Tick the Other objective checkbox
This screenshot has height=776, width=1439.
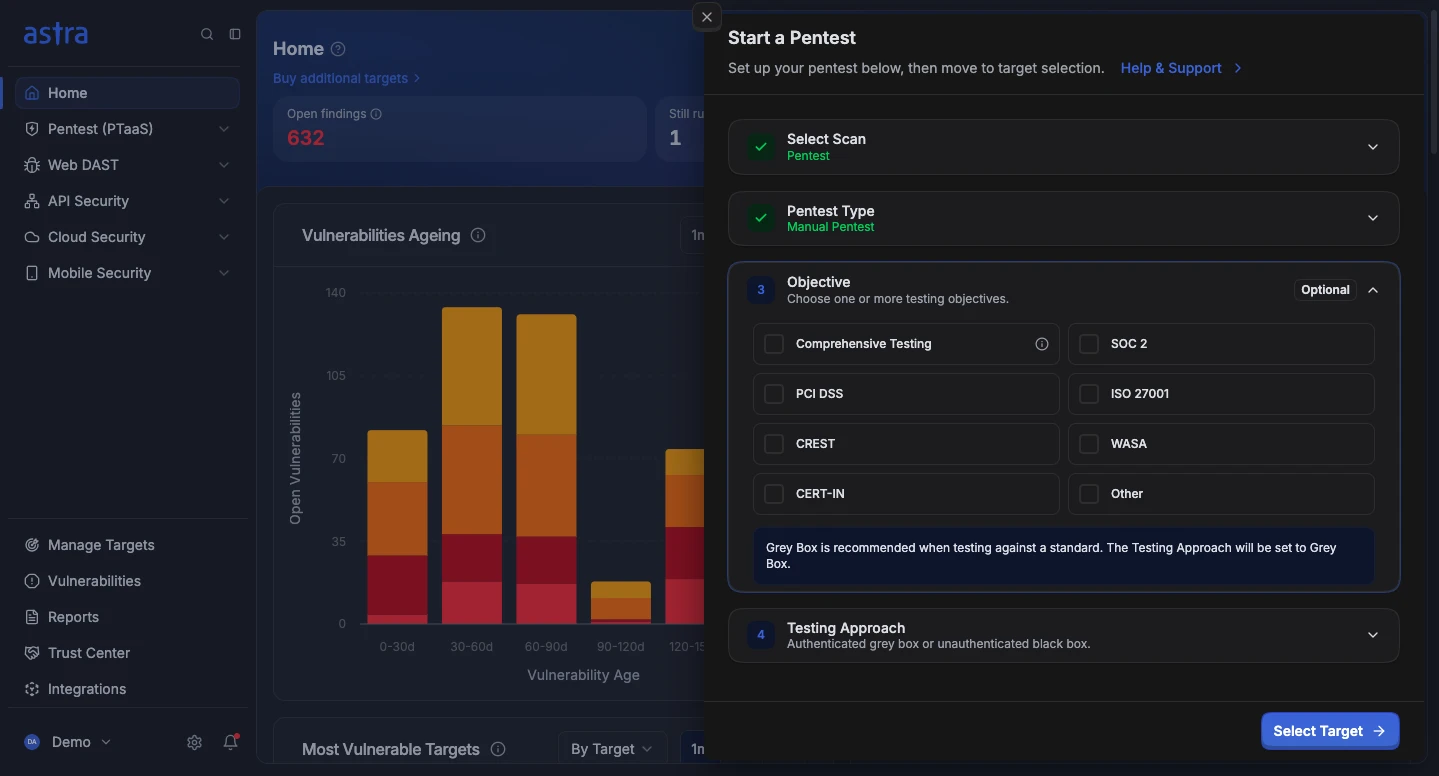[1089, 494]
